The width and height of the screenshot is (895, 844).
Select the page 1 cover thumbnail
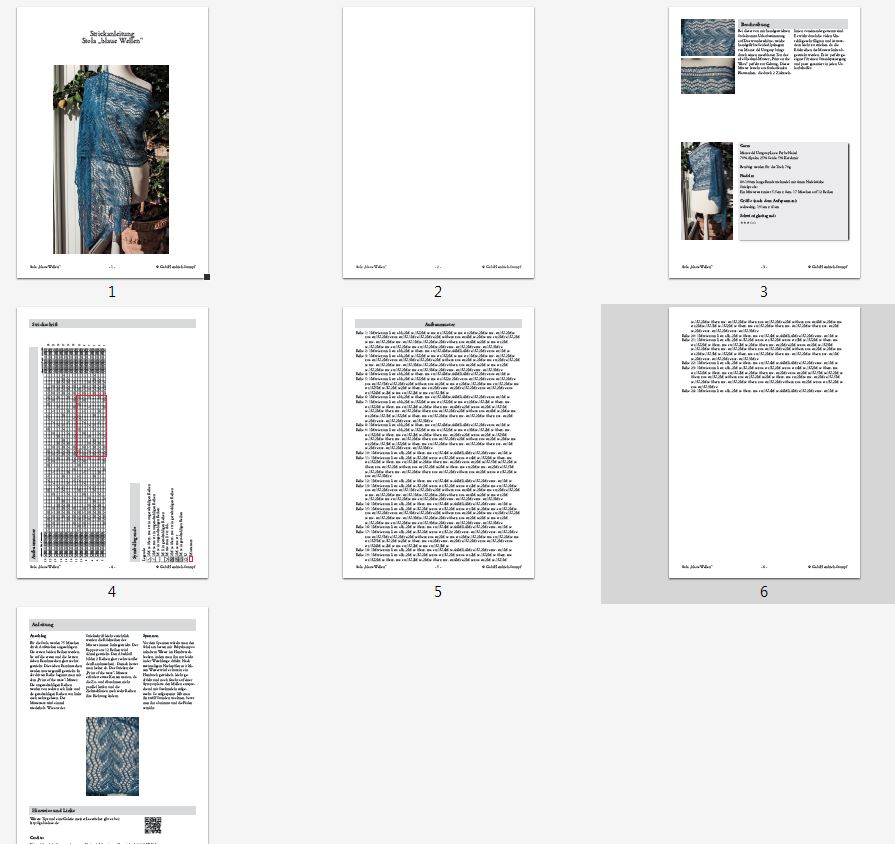click(x=112, y=143)
